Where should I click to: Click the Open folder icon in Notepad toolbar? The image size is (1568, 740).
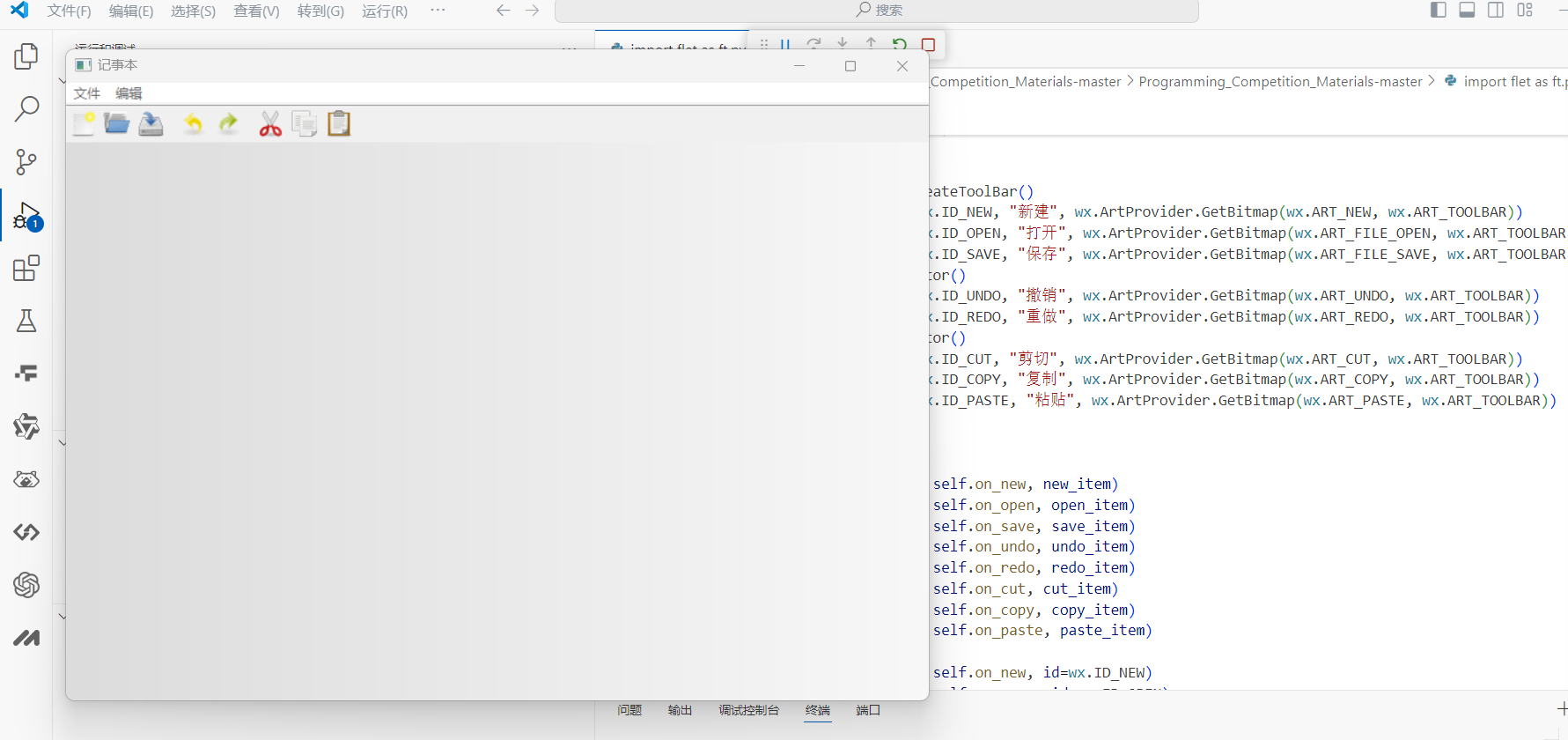pyautogui.click(x=116, y=124)
